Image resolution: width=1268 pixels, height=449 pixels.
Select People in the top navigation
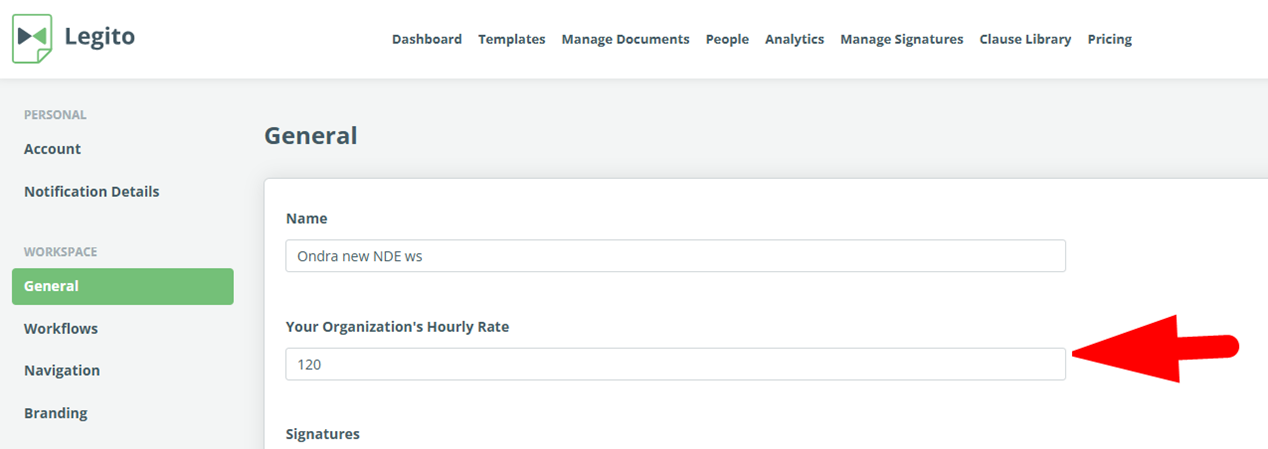pos(727,39)
